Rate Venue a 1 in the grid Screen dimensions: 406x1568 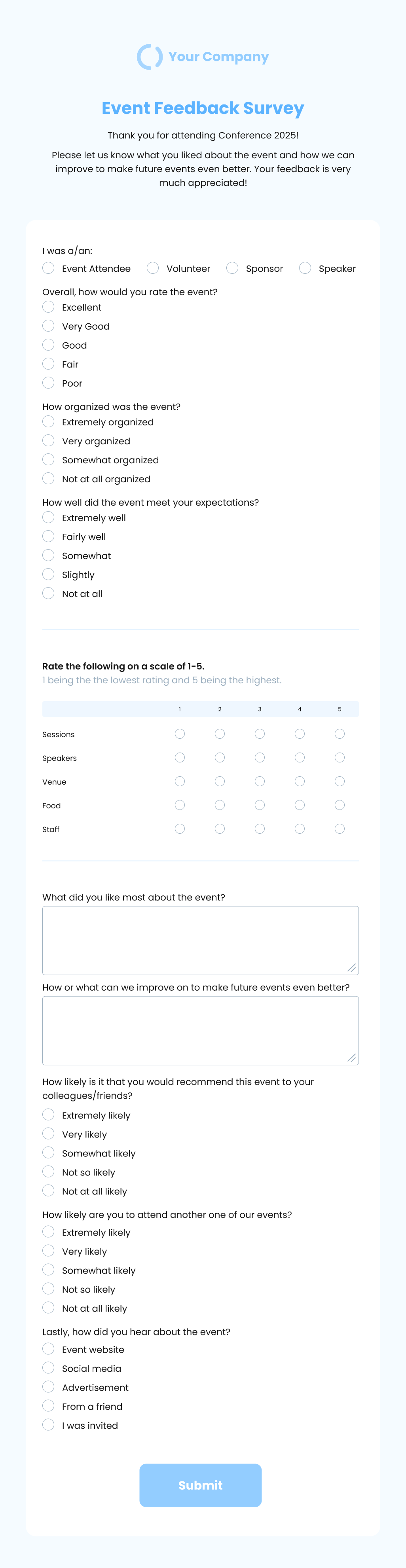180,781
